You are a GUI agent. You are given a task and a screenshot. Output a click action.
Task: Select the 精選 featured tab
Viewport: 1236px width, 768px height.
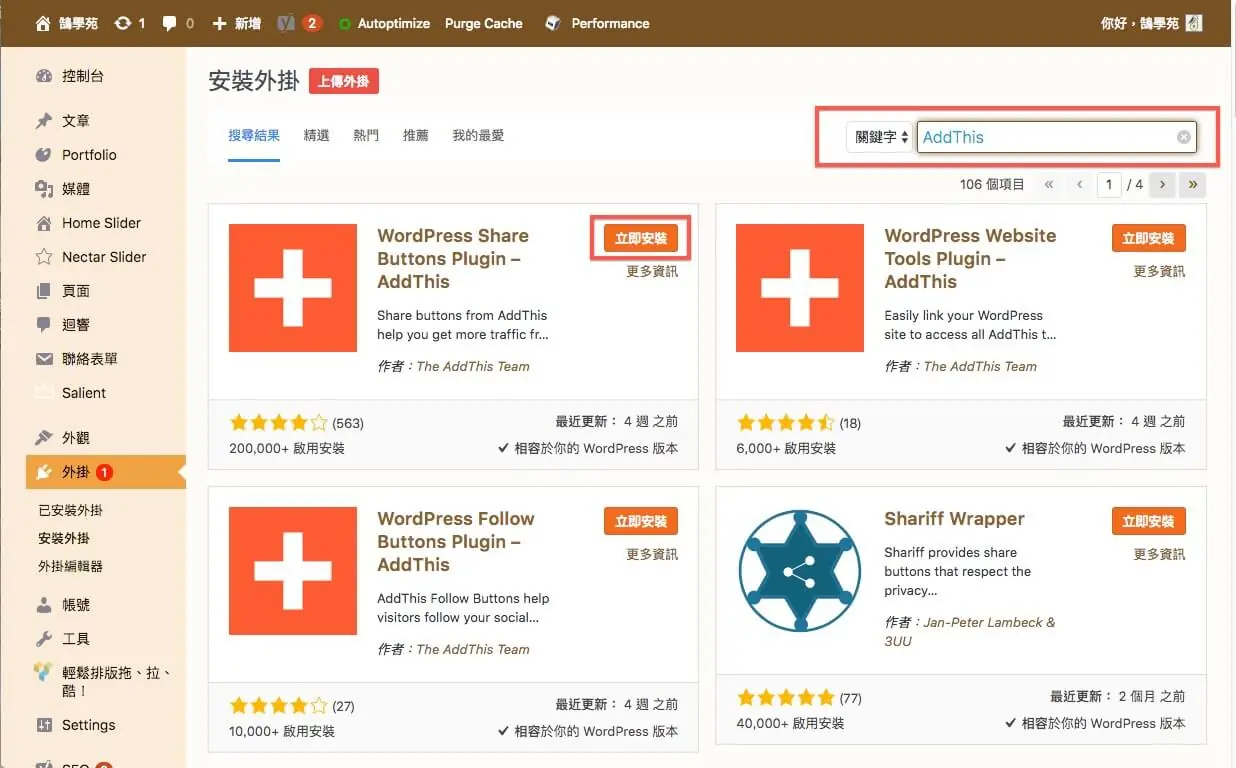[316, 135]
